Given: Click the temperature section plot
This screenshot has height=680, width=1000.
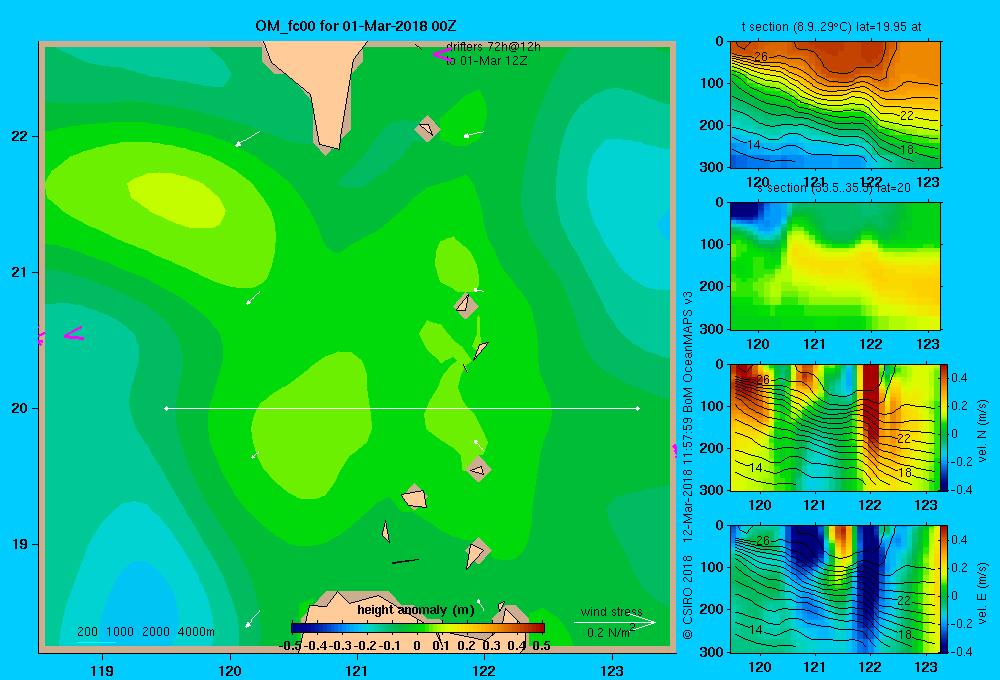Looking at the screenshot, I should pos(835,105).
